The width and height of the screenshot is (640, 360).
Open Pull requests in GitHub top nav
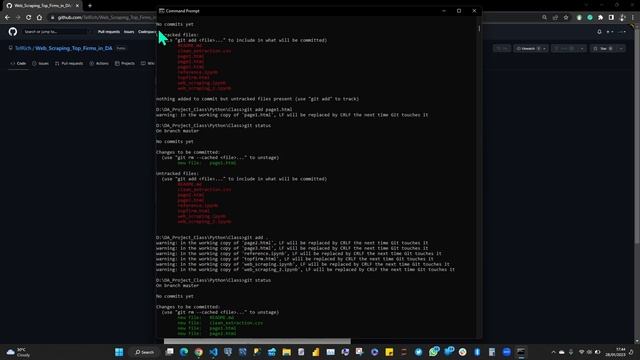[x=109, y=31]
